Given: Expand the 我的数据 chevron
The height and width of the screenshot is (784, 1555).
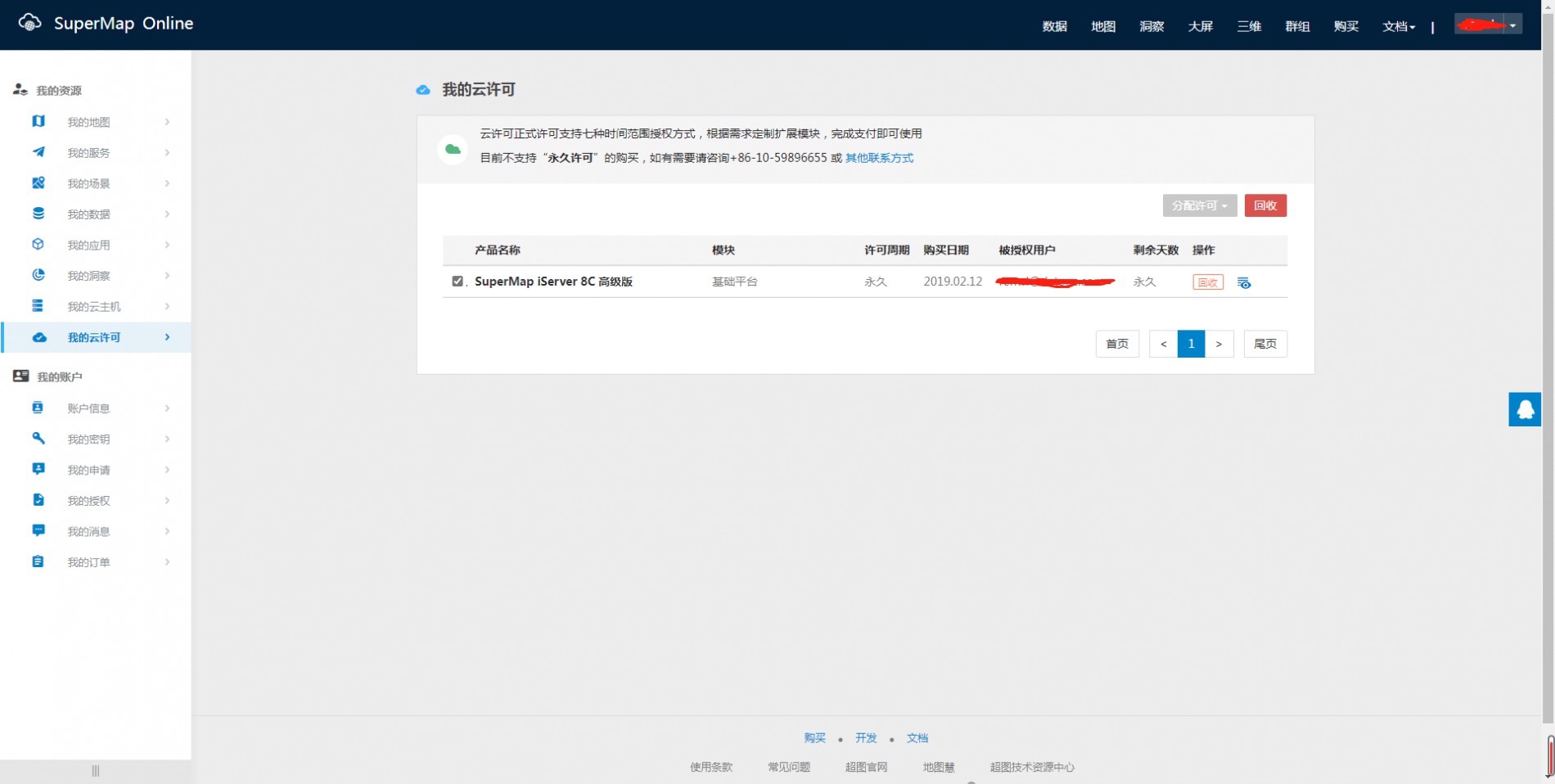Looking at the screenshot, I should pos(167,214).
